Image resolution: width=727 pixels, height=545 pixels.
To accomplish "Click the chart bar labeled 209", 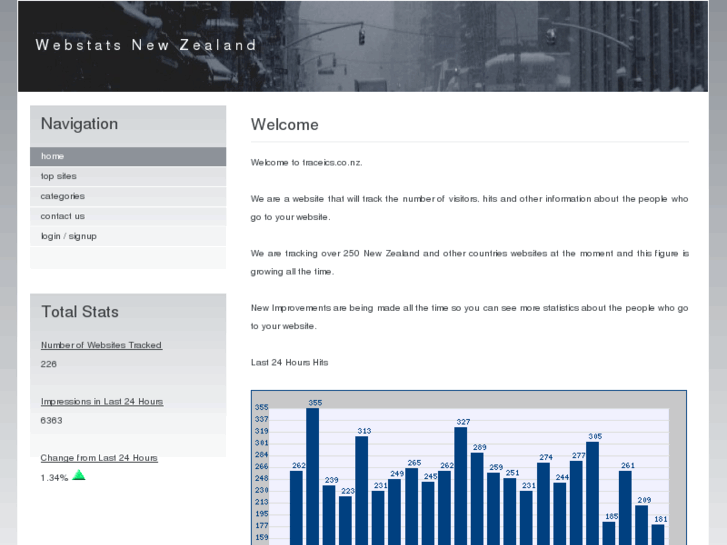I will [642, 525].
